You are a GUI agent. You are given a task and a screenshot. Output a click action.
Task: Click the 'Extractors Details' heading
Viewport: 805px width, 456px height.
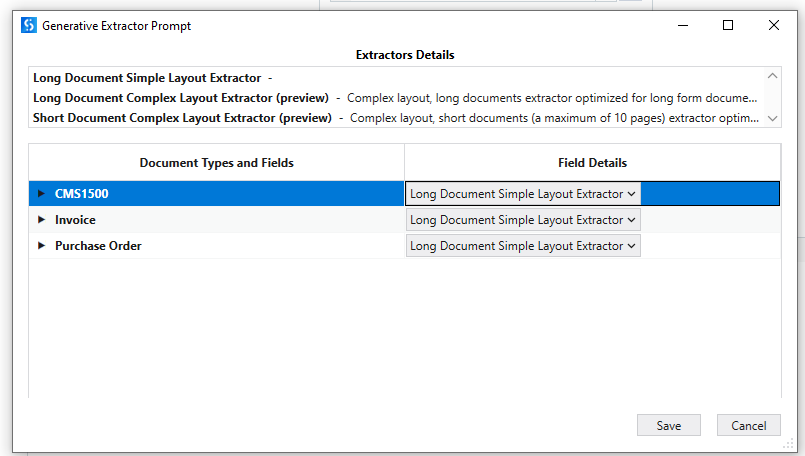(x=405, y=55)
